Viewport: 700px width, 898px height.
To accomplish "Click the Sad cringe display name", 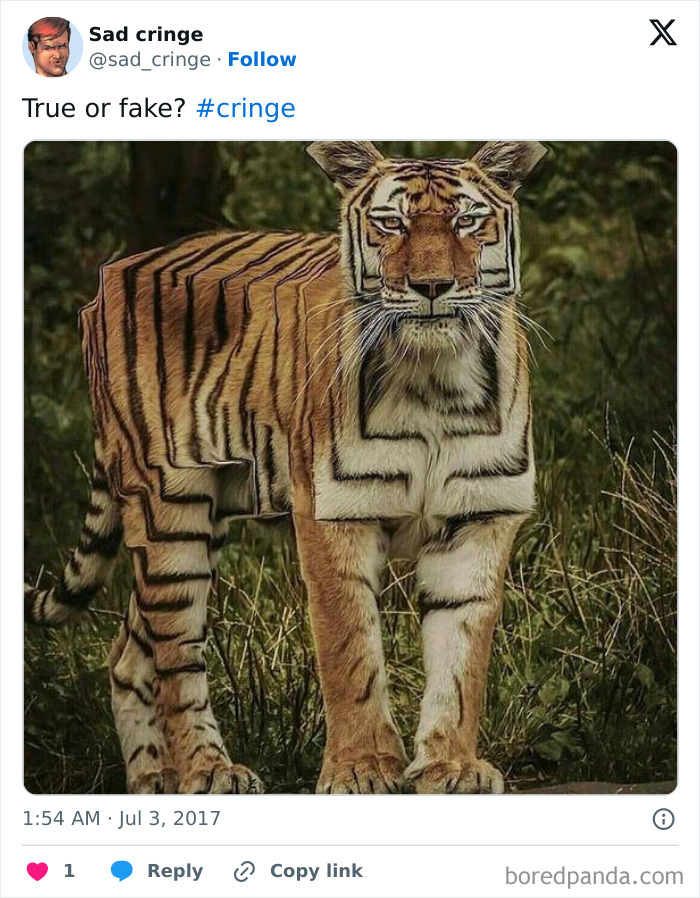I will coord(146,34).
